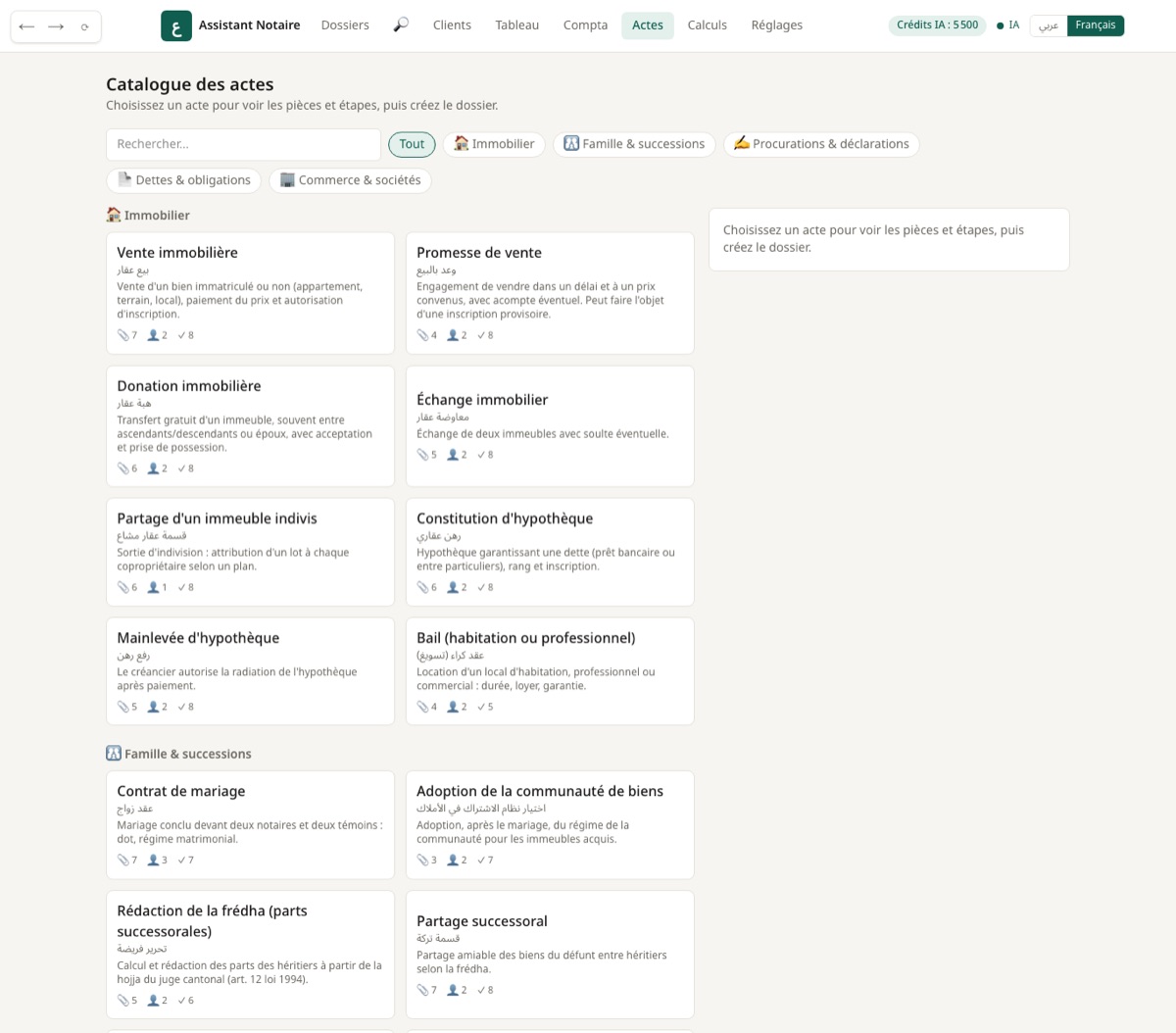Open the Bail (habitation ou professionnel) card
The width and height of the screenshot is (1176, 1033).
point(550,671)
